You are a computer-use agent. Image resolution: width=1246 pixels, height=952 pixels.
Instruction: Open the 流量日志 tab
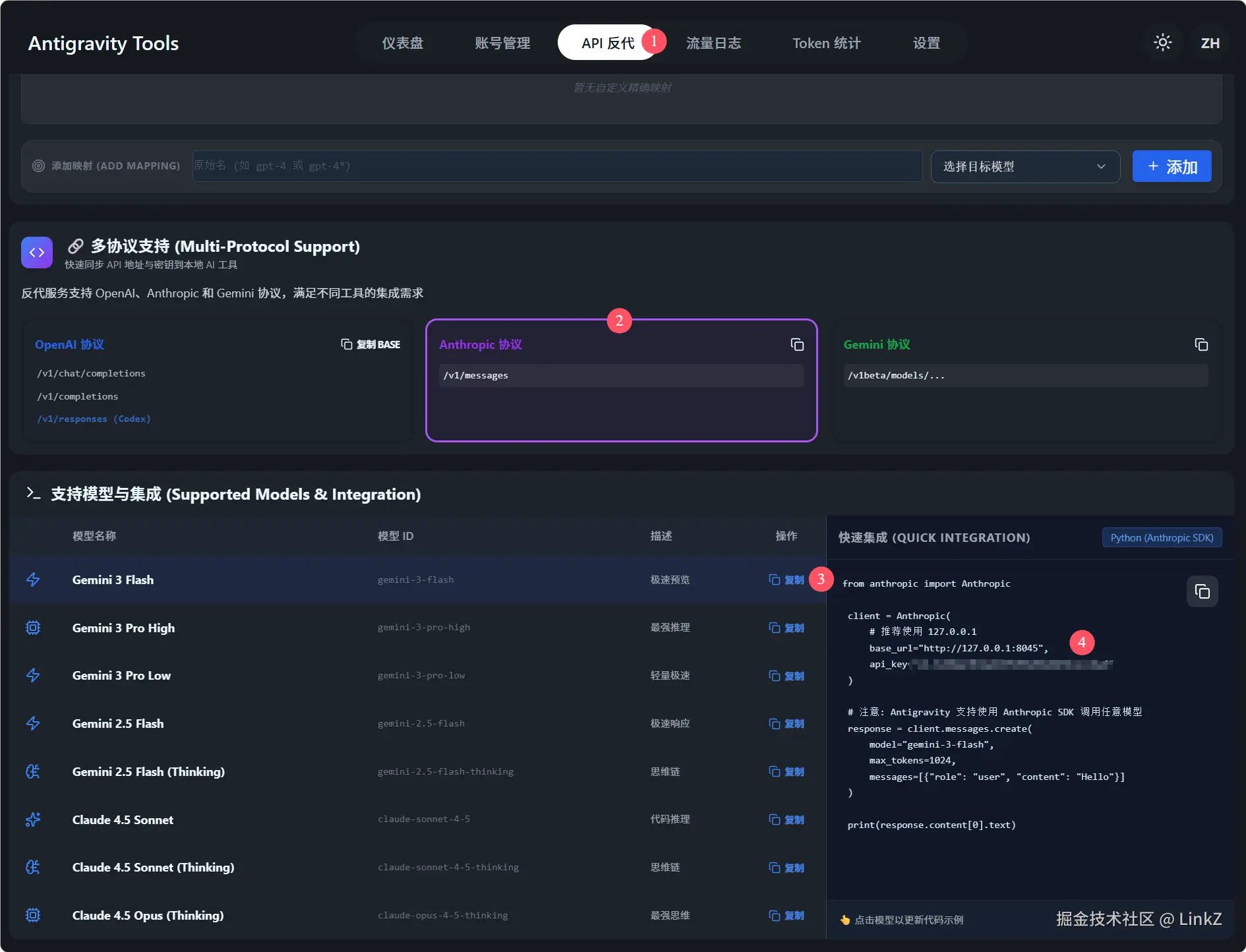(713, 43)
